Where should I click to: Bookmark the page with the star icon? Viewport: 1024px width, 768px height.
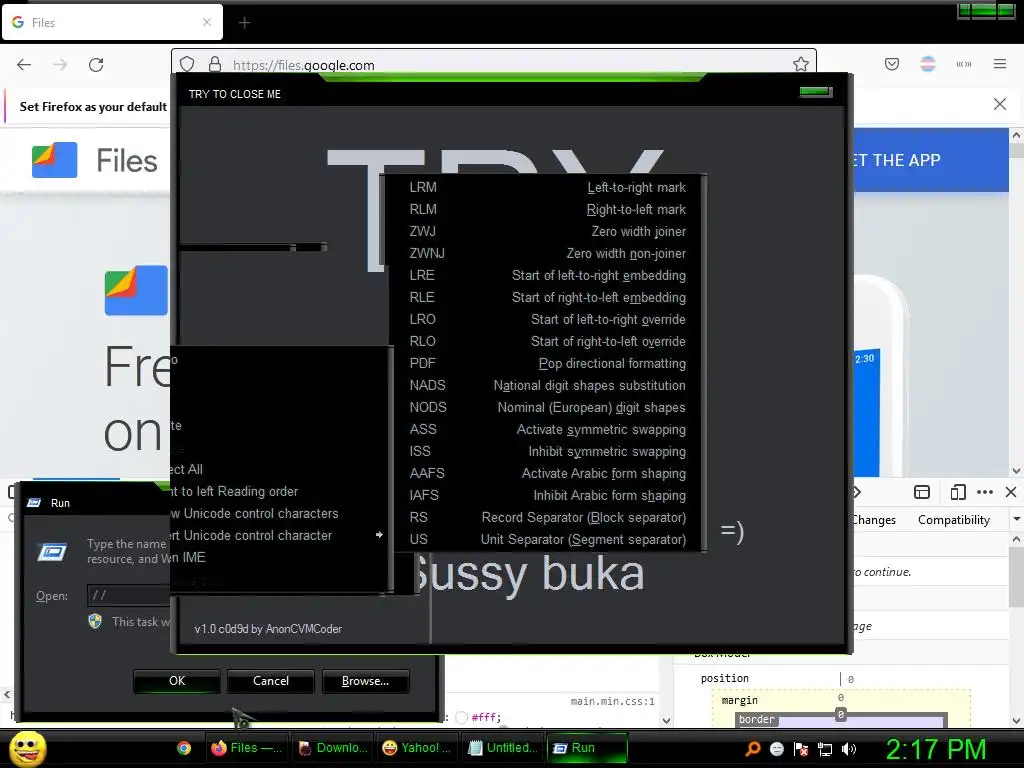pos(801,64)
